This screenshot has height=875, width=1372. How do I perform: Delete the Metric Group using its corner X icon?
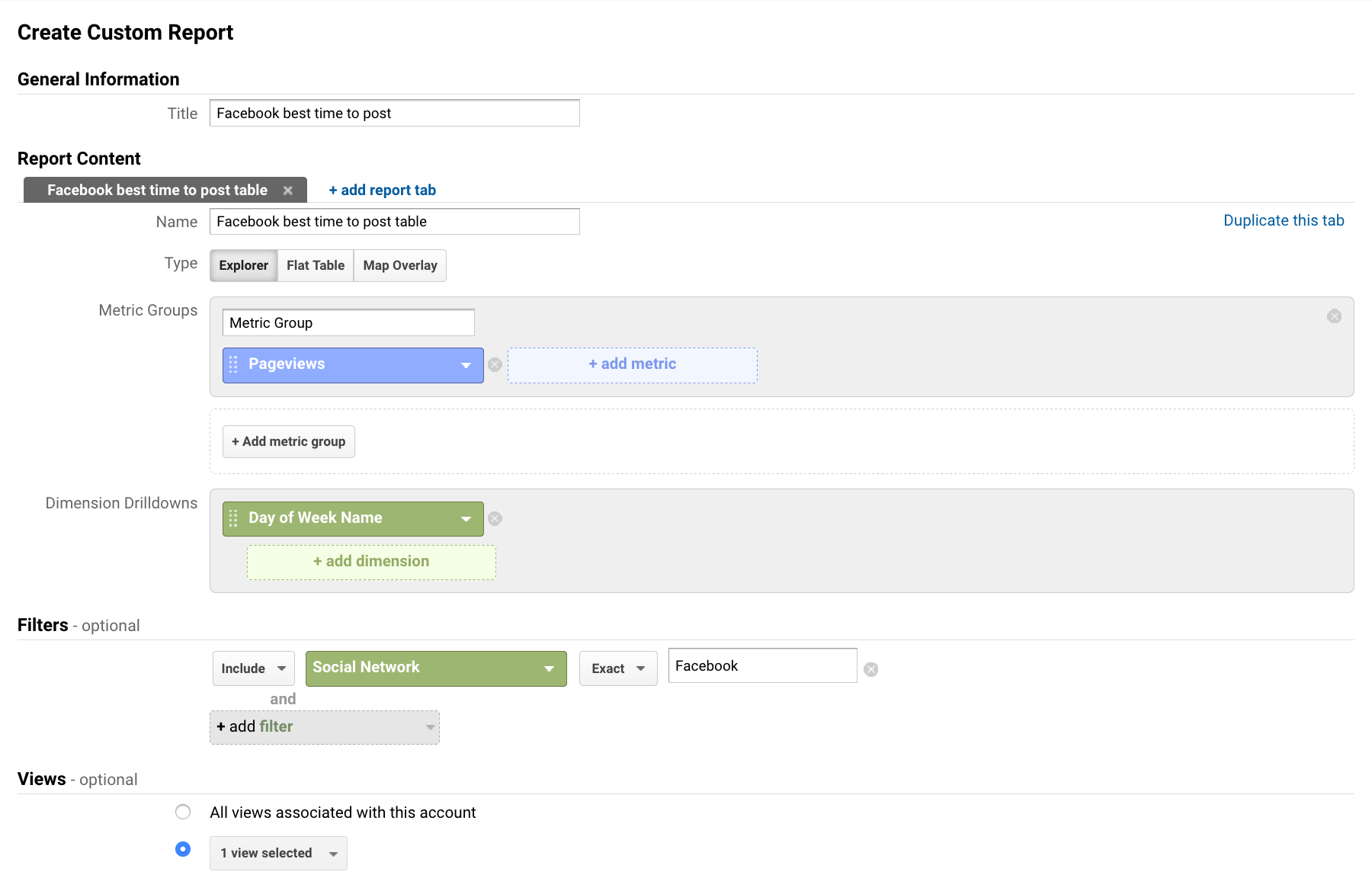[x=1334, y=316]
